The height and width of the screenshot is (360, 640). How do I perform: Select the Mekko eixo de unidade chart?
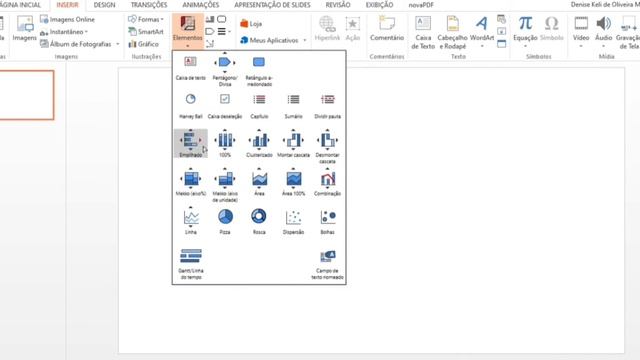point(225,185)
